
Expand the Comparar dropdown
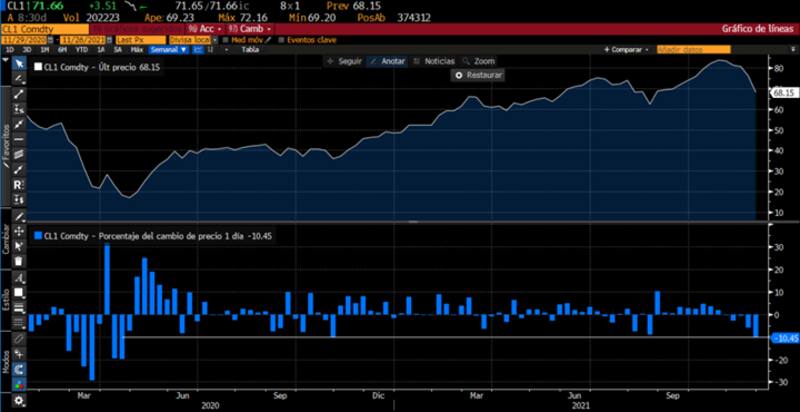click(x=628, y=49)
